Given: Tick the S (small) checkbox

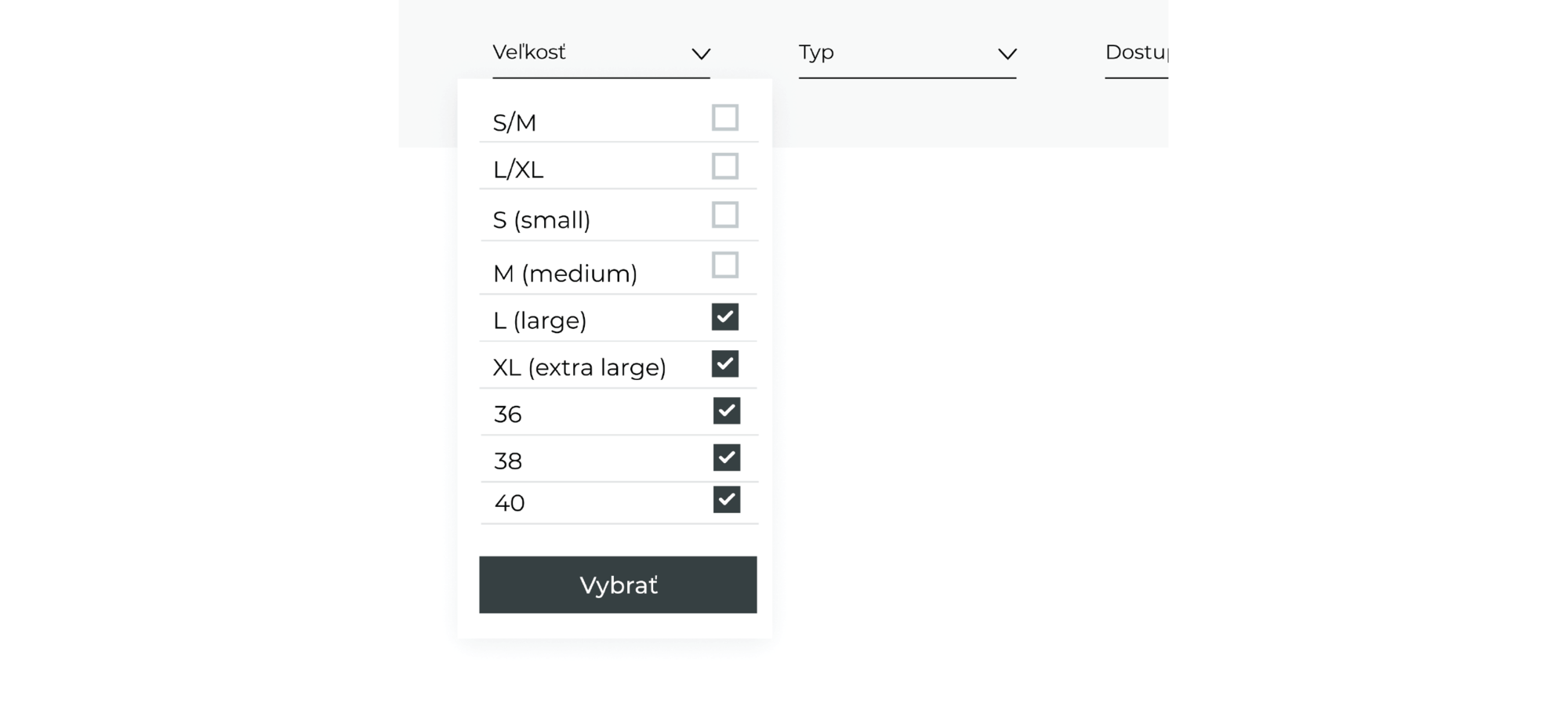Looking at the screenshot, I should (724, 215).
